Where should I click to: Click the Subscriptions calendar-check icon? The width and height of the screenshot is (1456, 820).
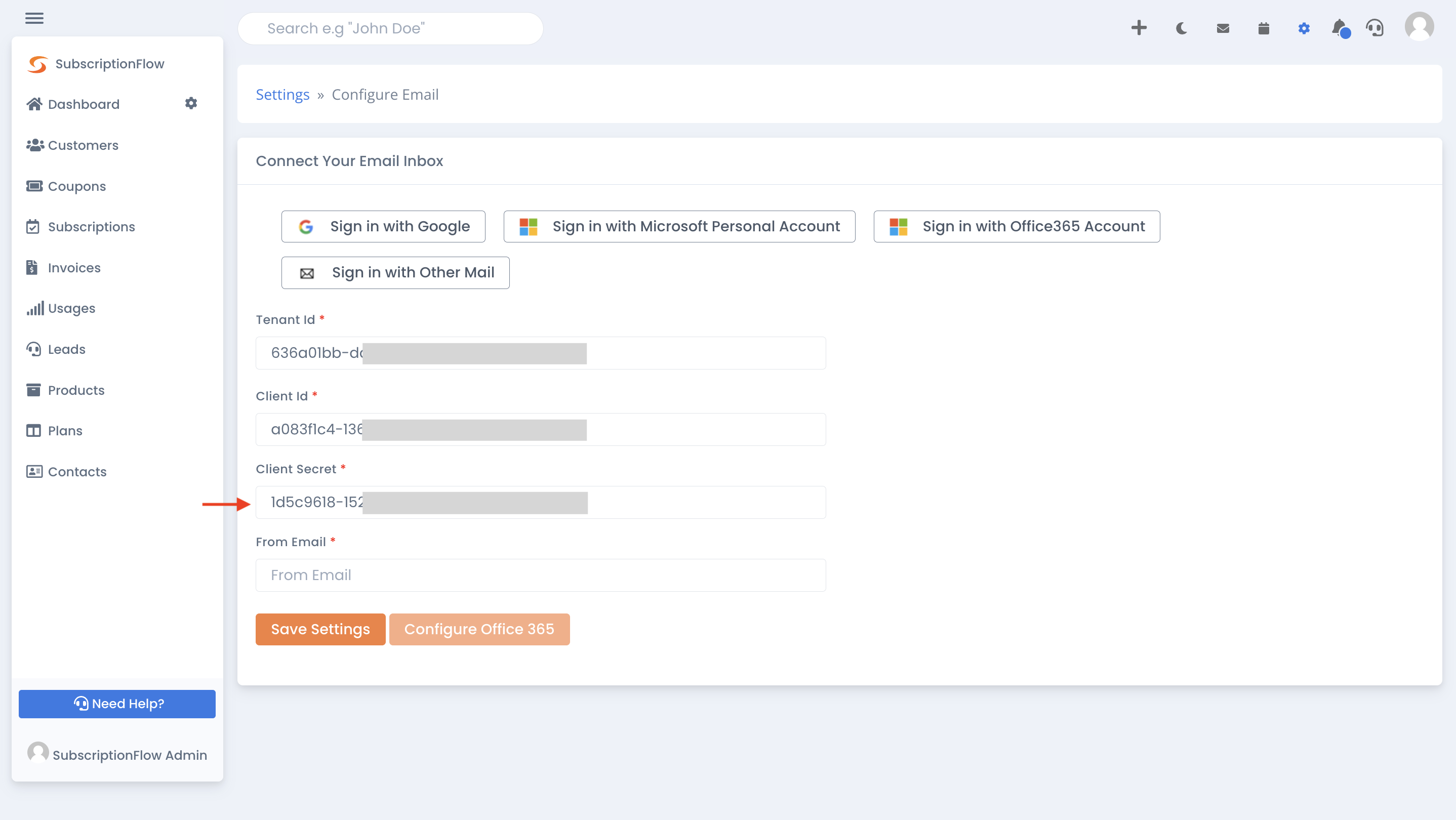(x=33, y=227)
